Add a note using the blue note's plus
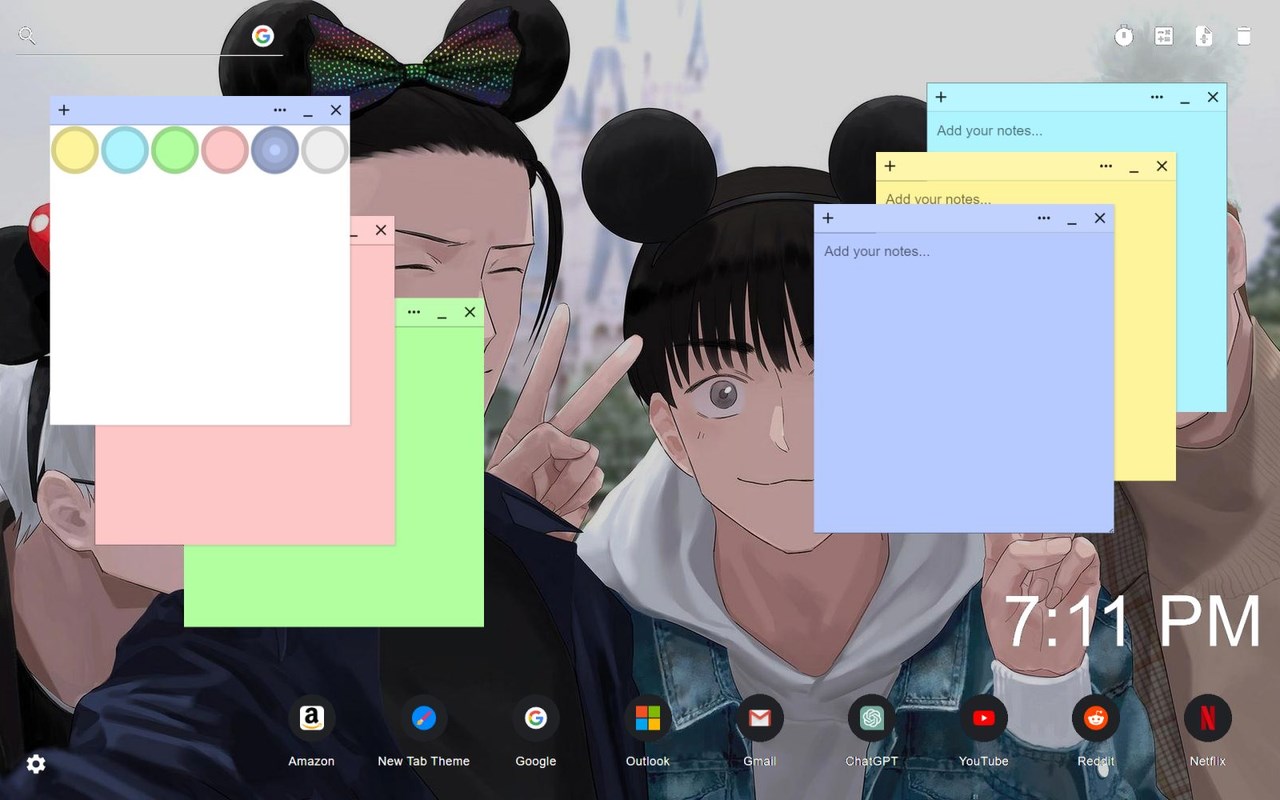Screen dimensions: 1280x800 point(828,218)
